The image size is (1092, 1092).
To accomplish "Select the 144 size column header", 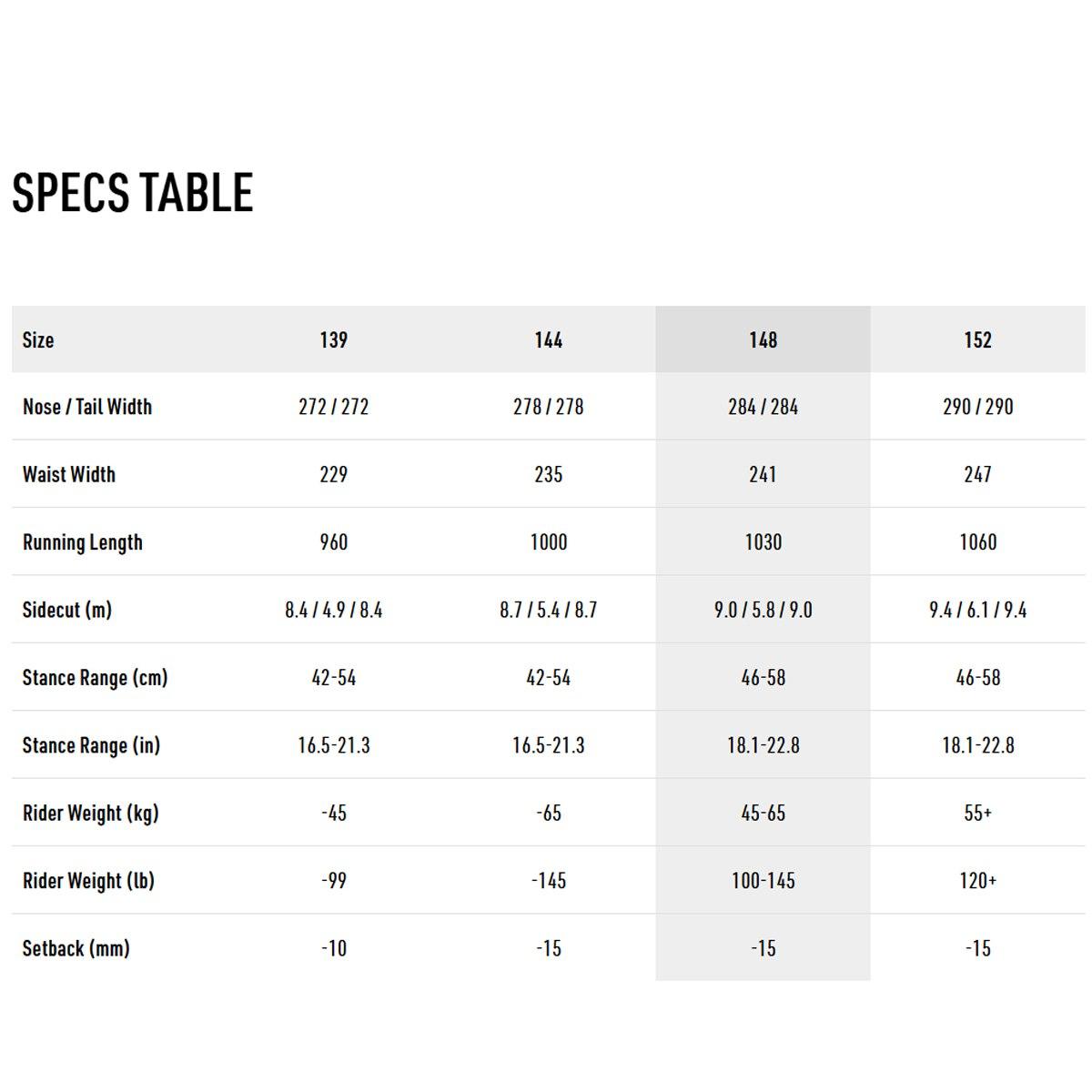I will [549, 339].
